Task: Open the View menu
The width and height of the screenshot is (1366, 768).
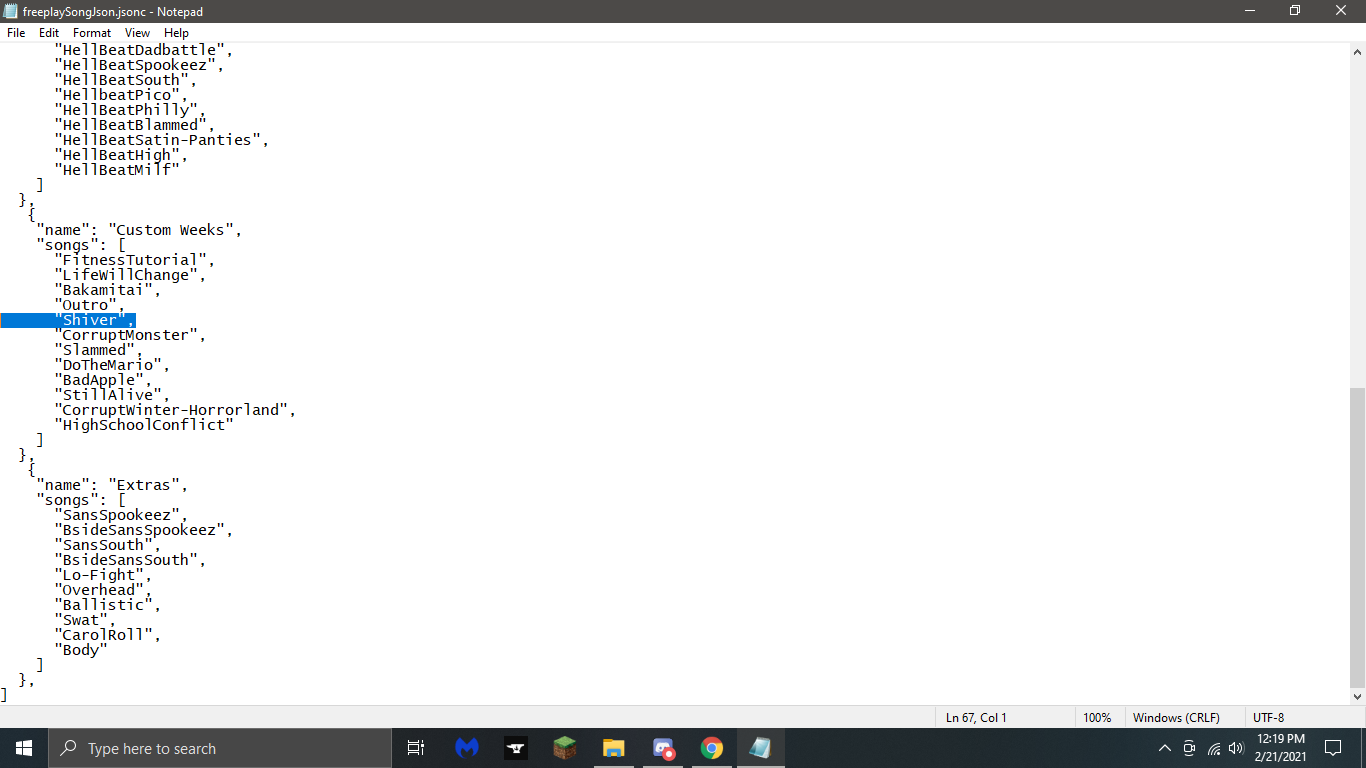Action: coord(137,32)
